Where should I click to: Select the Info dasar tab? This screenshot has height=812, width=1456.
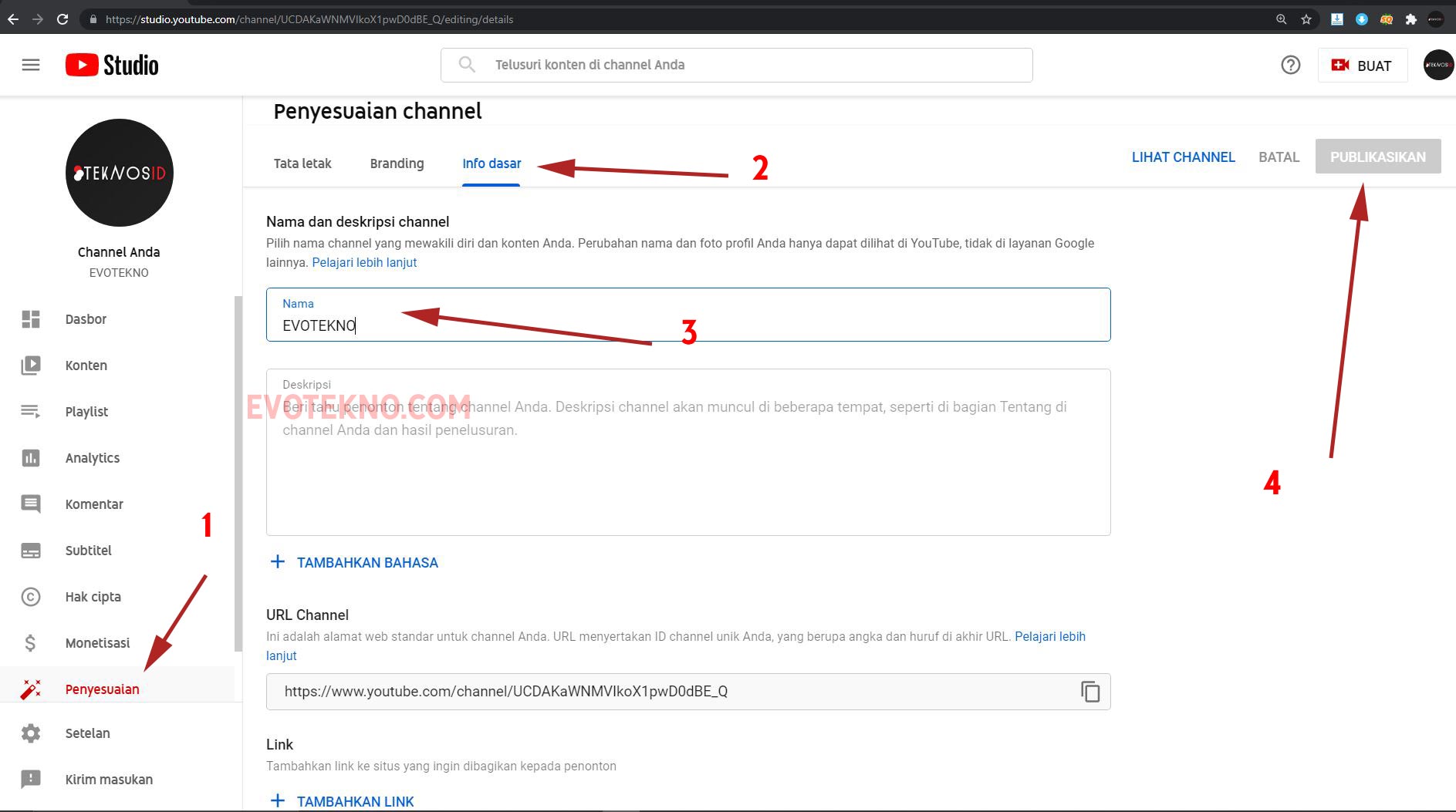(492, 163)
